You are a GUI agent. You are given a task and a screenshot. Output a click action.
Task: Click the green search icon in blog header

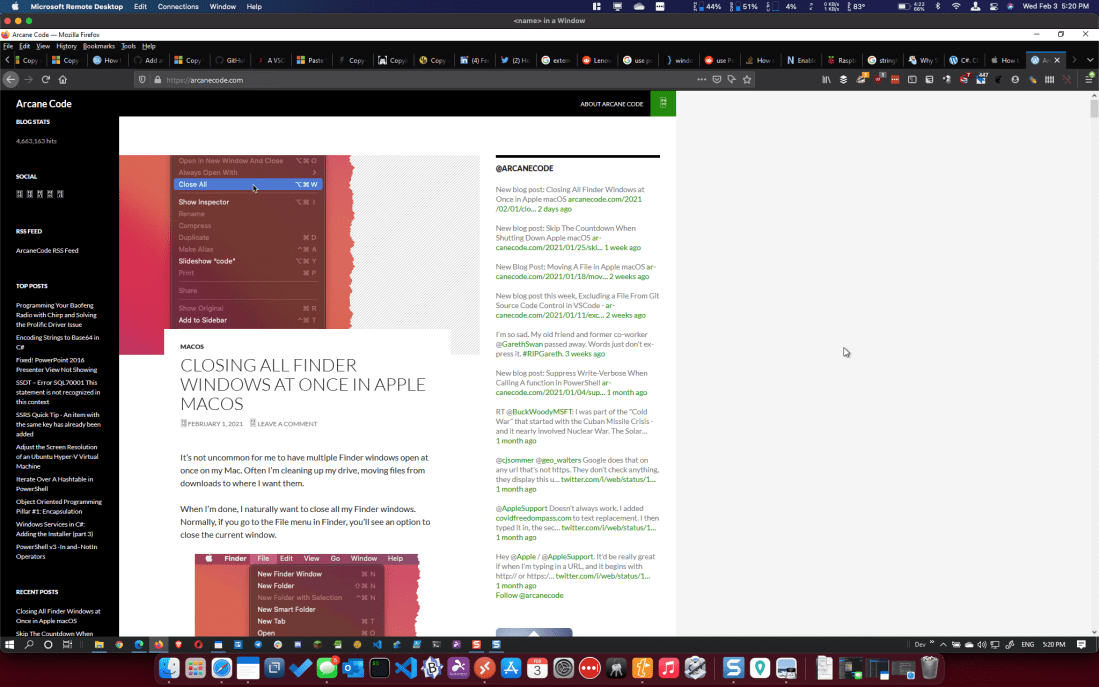click(663, 103)
